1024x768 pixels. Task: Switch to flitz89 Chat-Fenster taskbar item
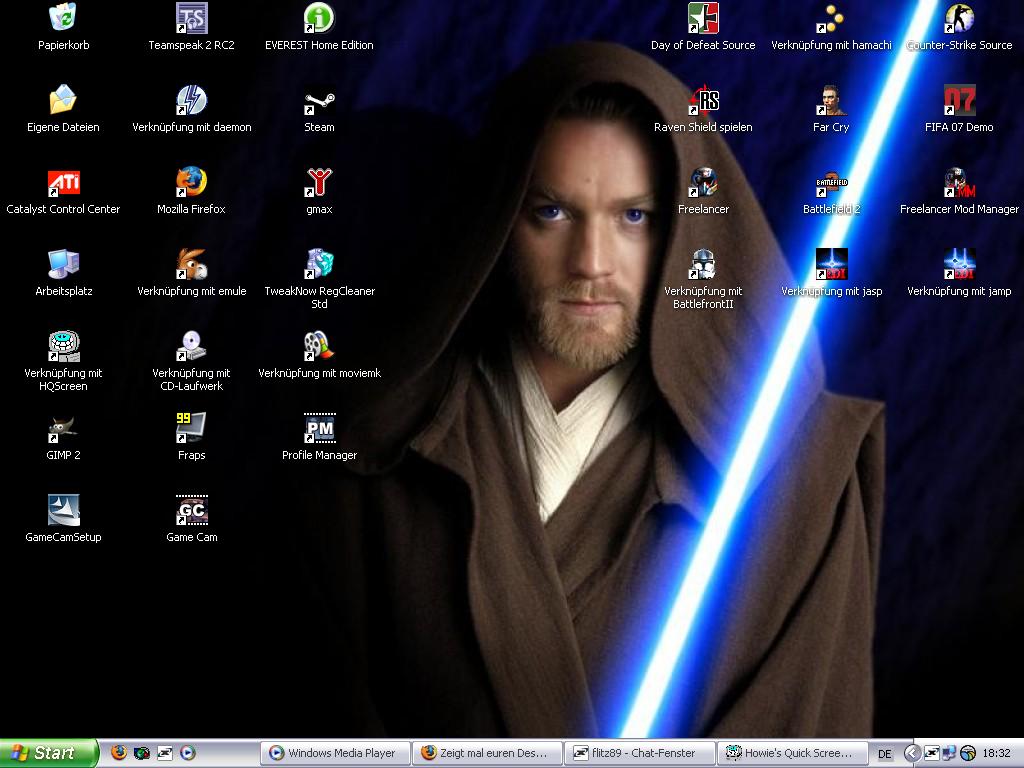(x=642, y=753)
